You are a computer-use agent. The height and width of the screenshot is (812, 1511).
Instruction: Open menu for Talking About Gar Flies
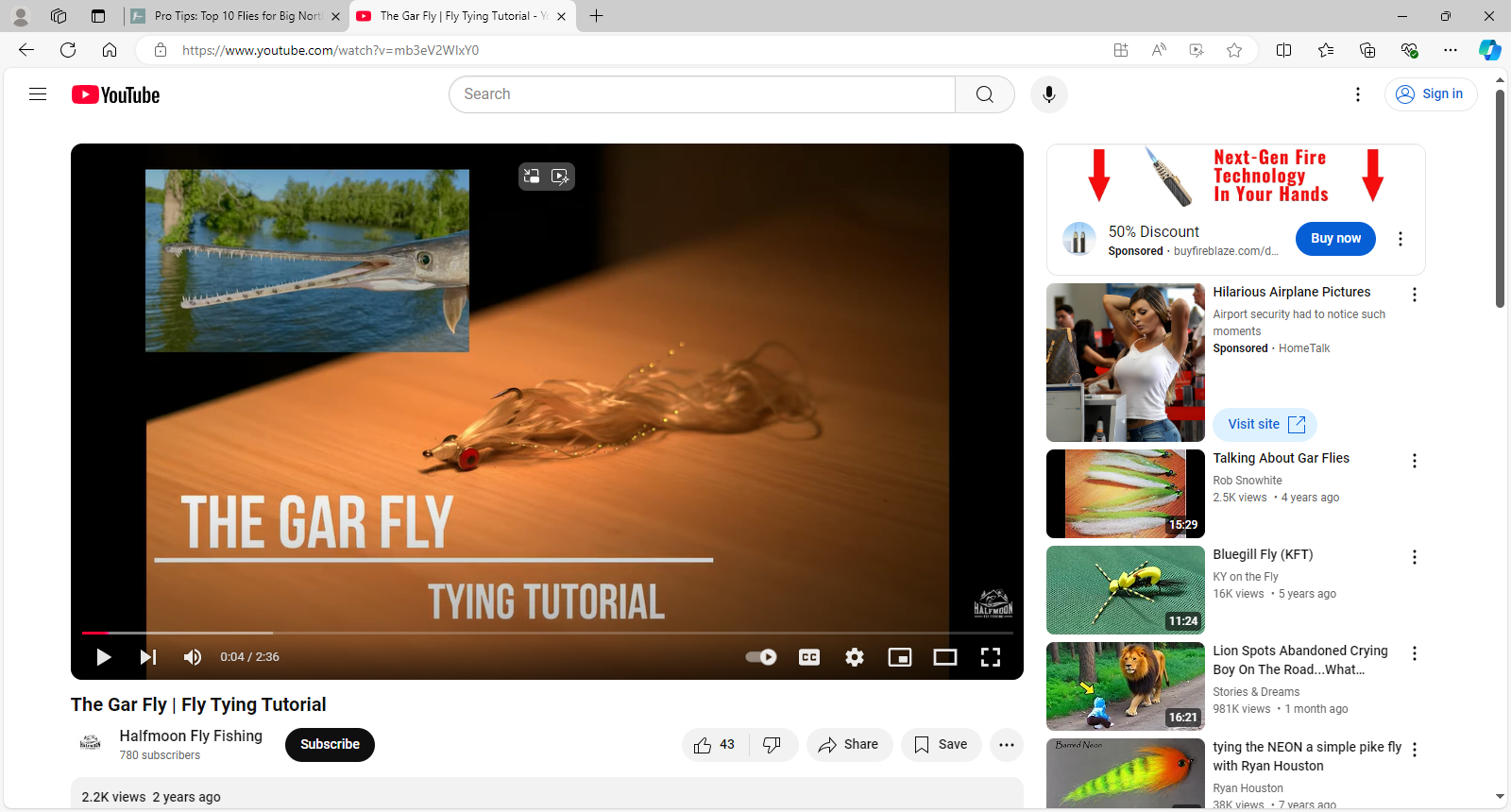pos(1415,461)
